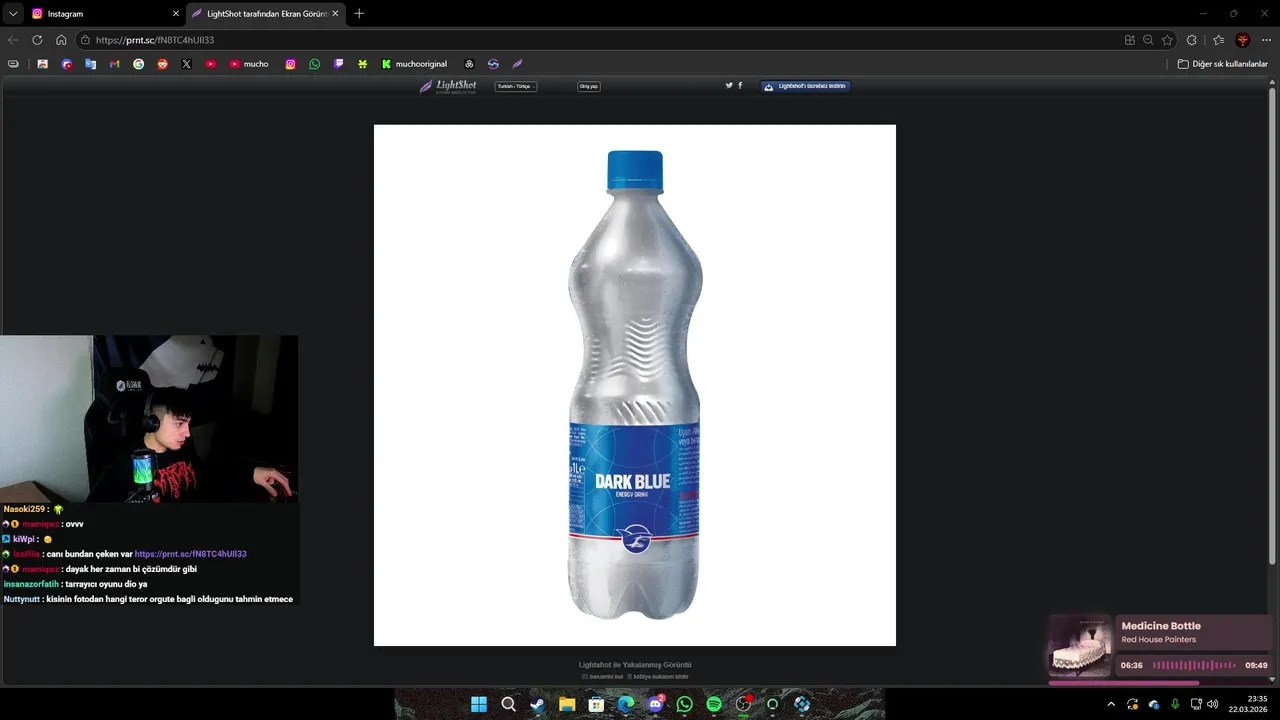Reload the page with the refresh icon
The width and height of the screenshot is (1280, 720).
pos(37,40)
